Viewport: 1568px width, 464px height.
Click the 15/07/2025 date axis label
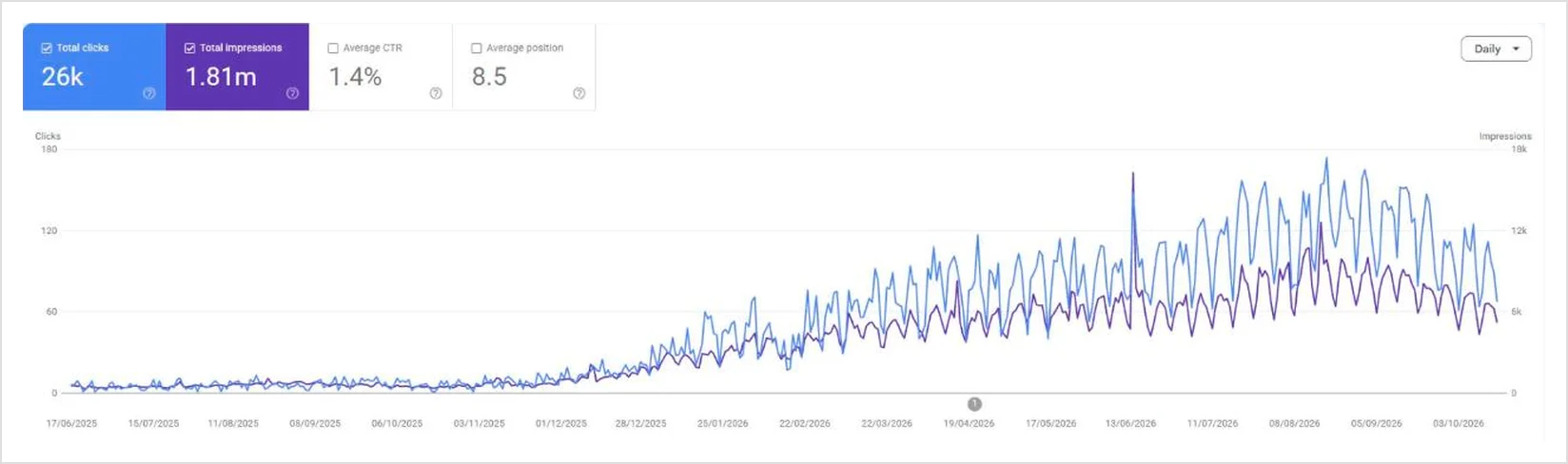tap(153, 424)
